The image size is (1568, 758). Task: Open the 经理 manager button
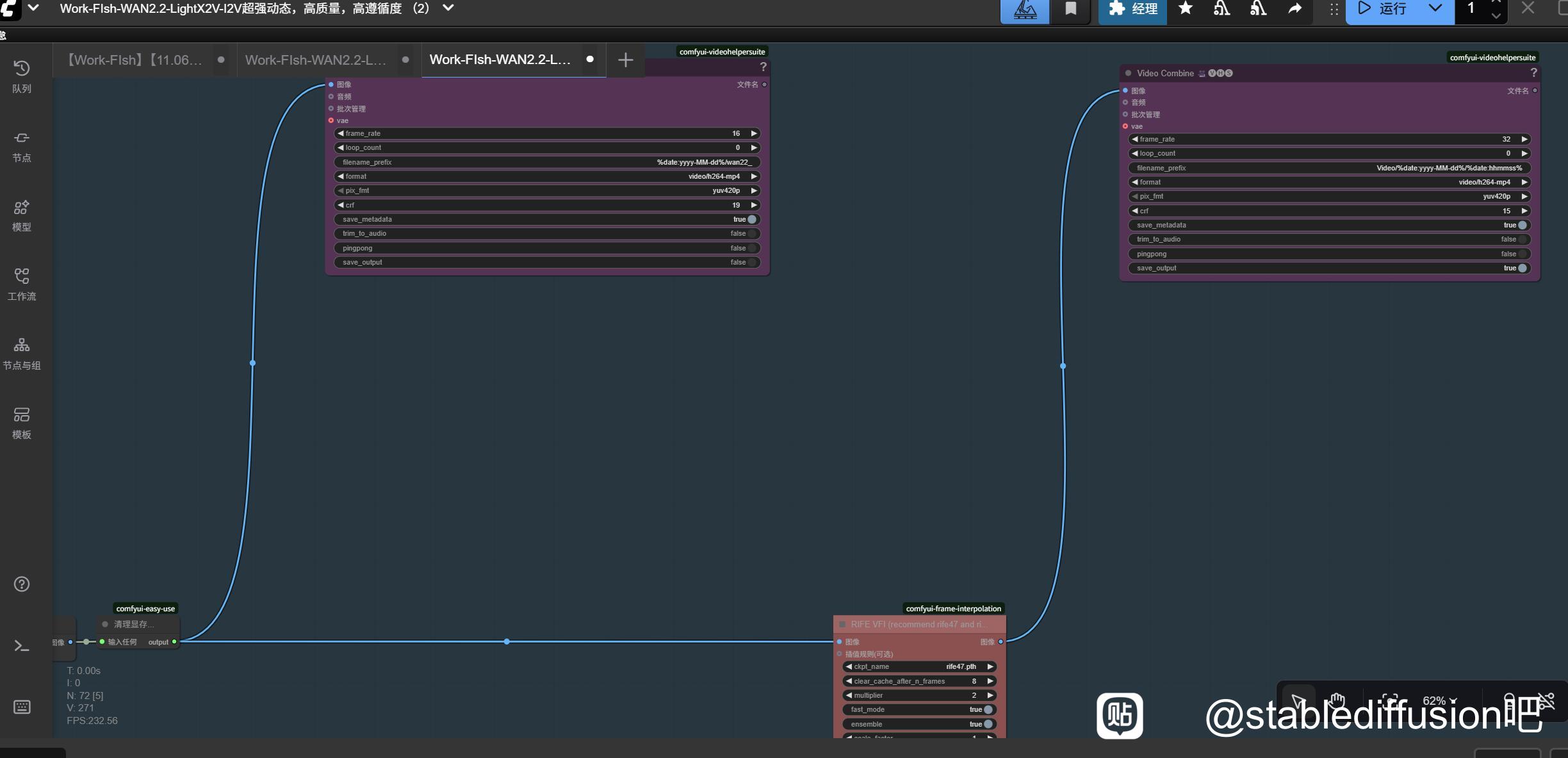click(1132, 9)
